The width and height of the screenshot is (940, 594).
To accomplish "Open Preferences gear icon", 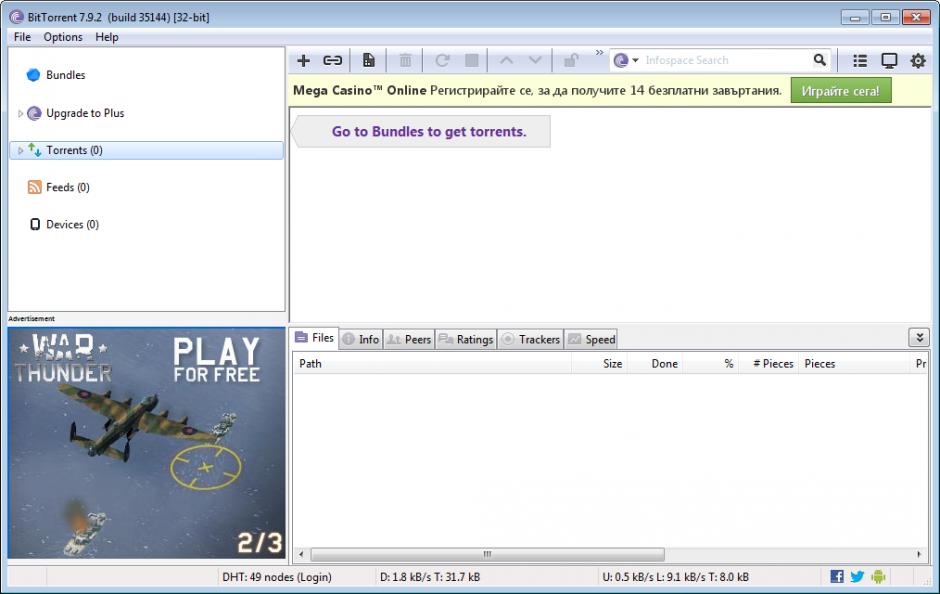I will [x=918, y=61].
